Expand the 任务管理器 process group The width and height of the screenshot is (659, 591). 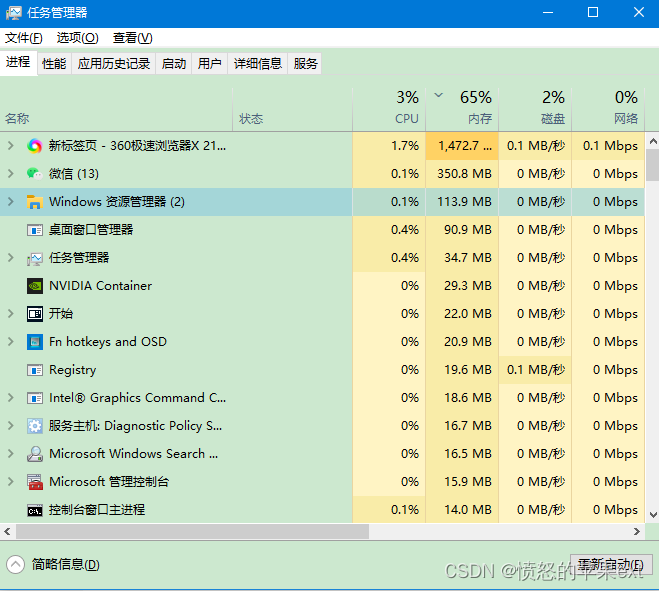[11, 258]
